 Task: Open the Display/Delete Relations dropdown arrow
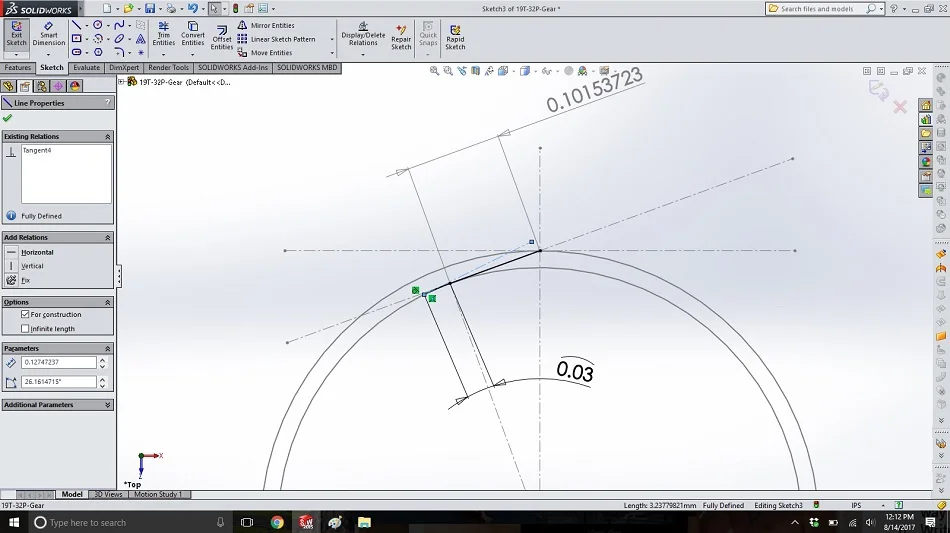coord(363,55)
